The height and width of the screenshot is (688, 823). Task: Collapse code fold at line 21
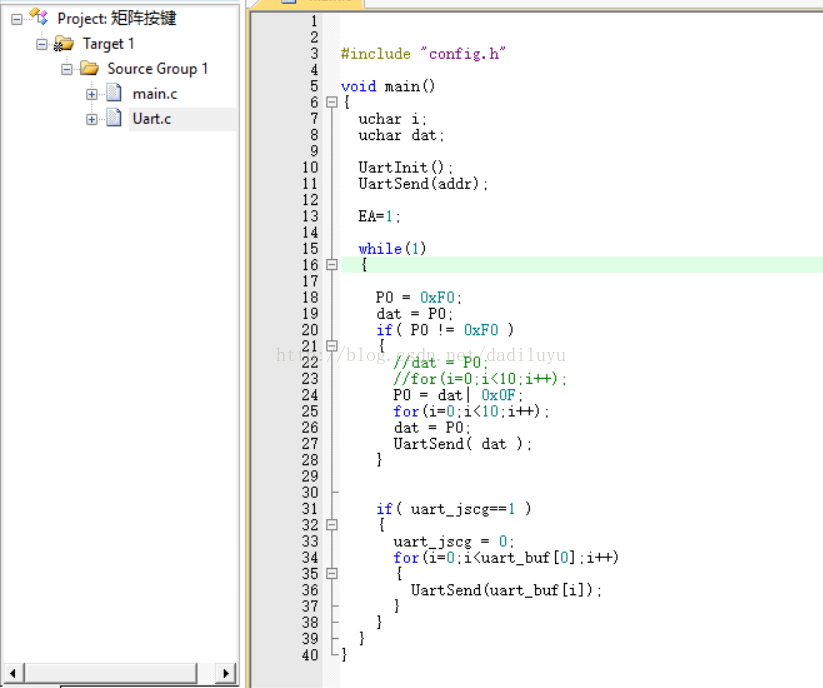[x=332, y=345]
